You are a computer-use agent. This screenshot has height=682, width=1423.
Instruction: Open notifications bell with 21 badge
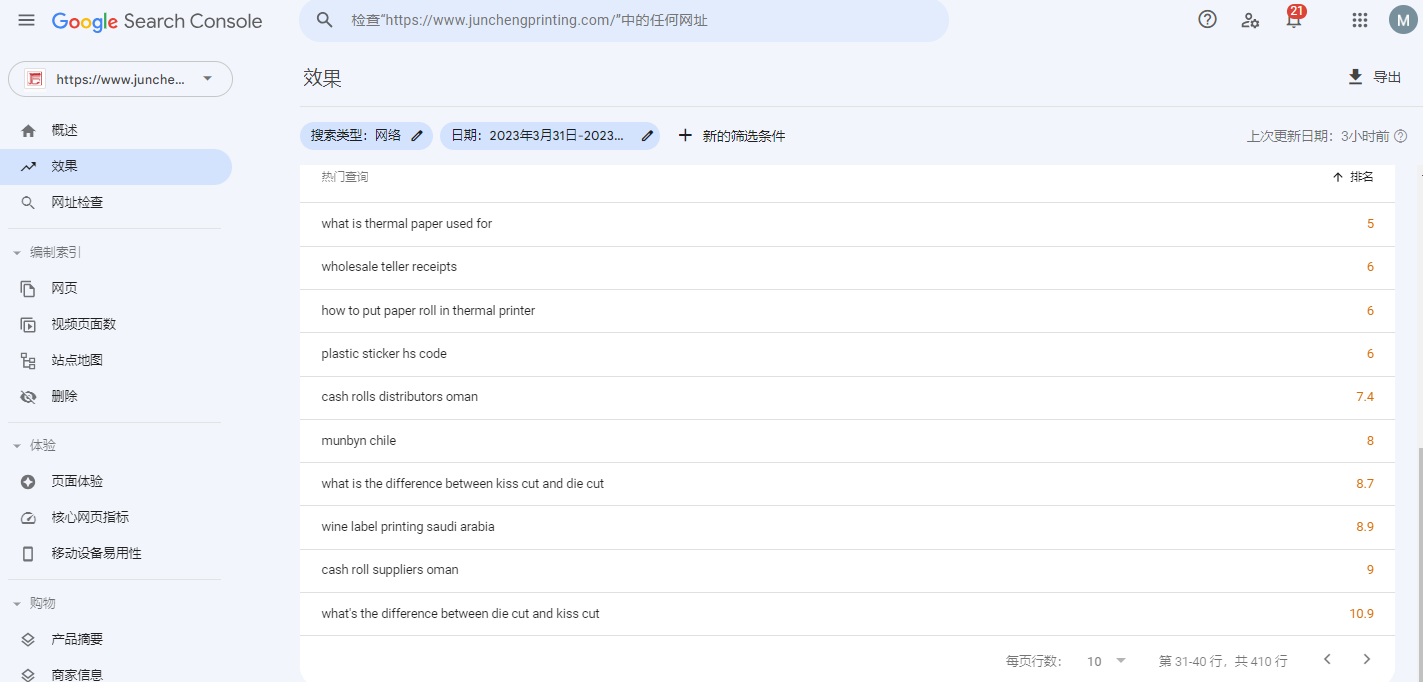[x=1294, y=20]
